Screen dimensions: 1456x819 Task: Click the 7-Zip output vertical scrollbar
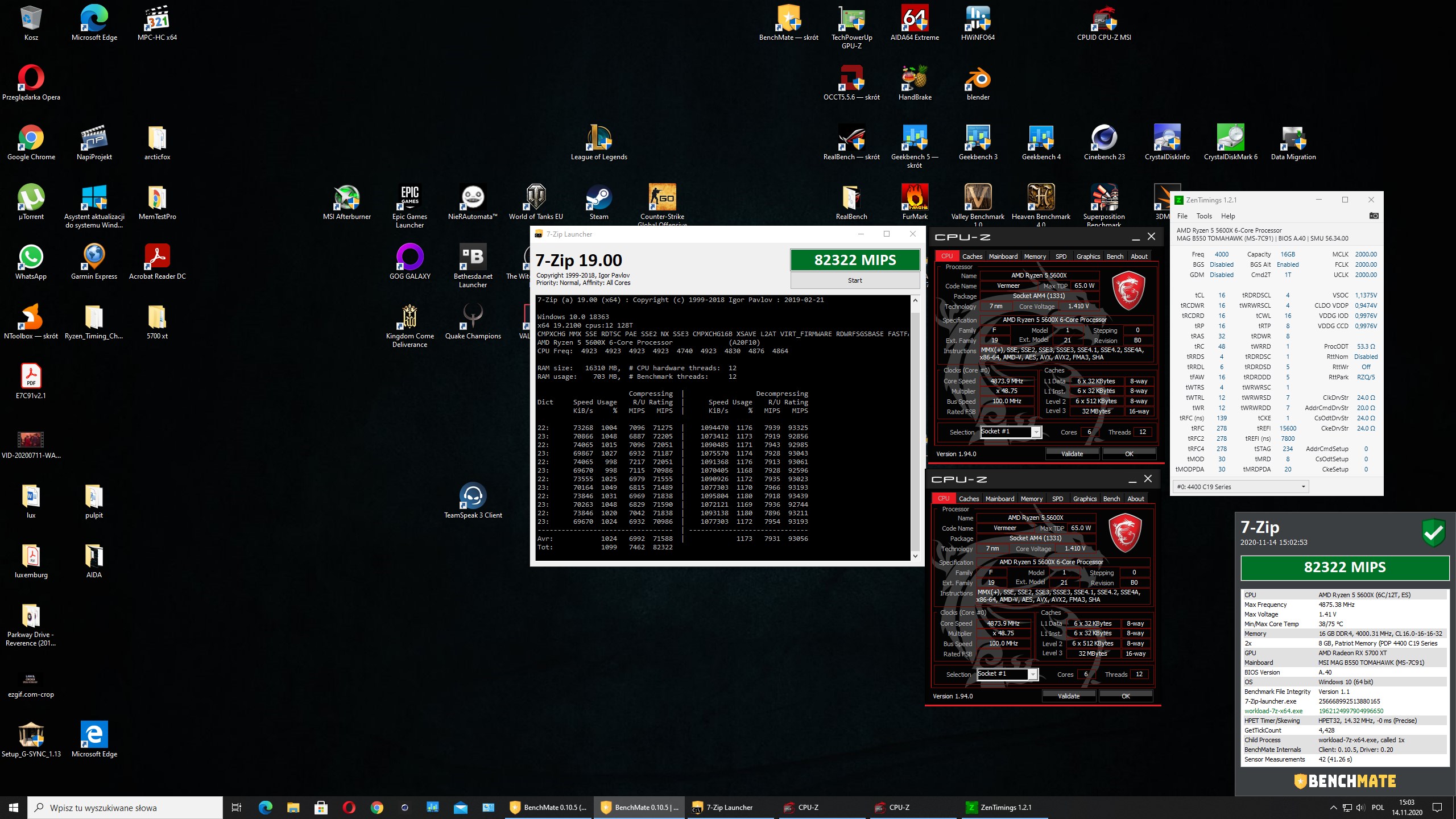coord(915,428)
